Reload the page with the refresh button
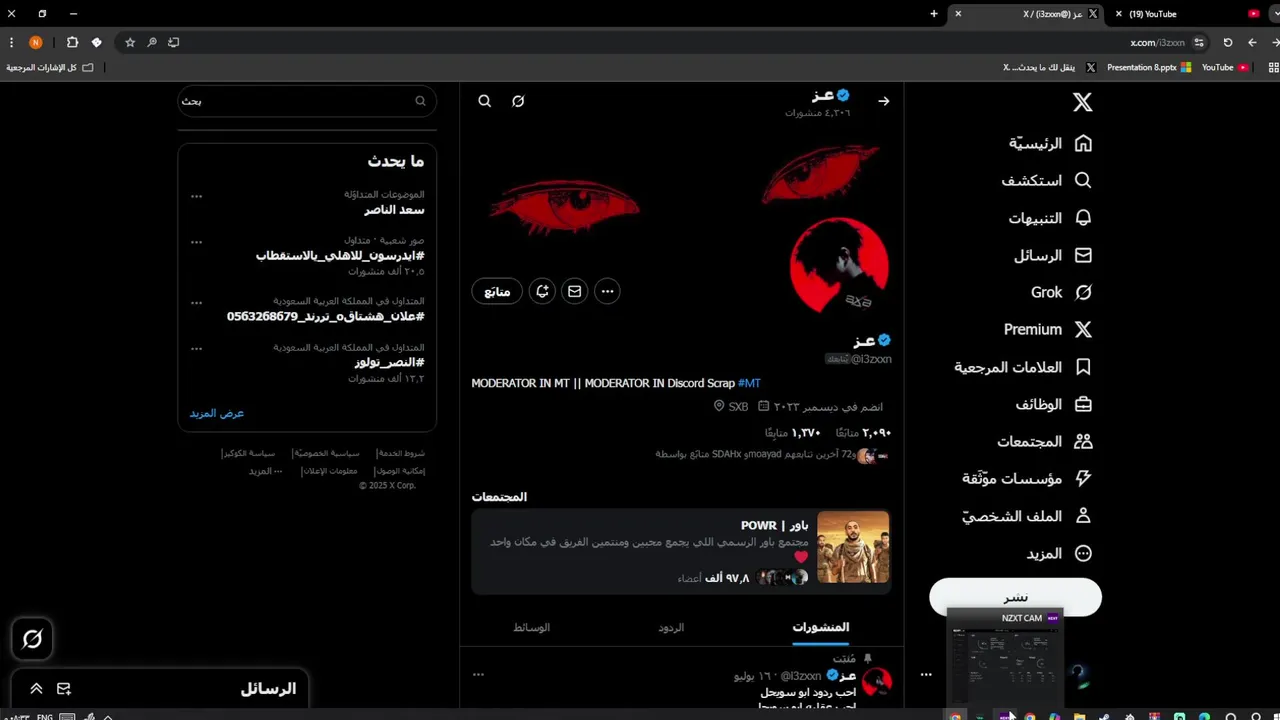The width and height of the screenshot is (1280, 720). (1228, 42)
